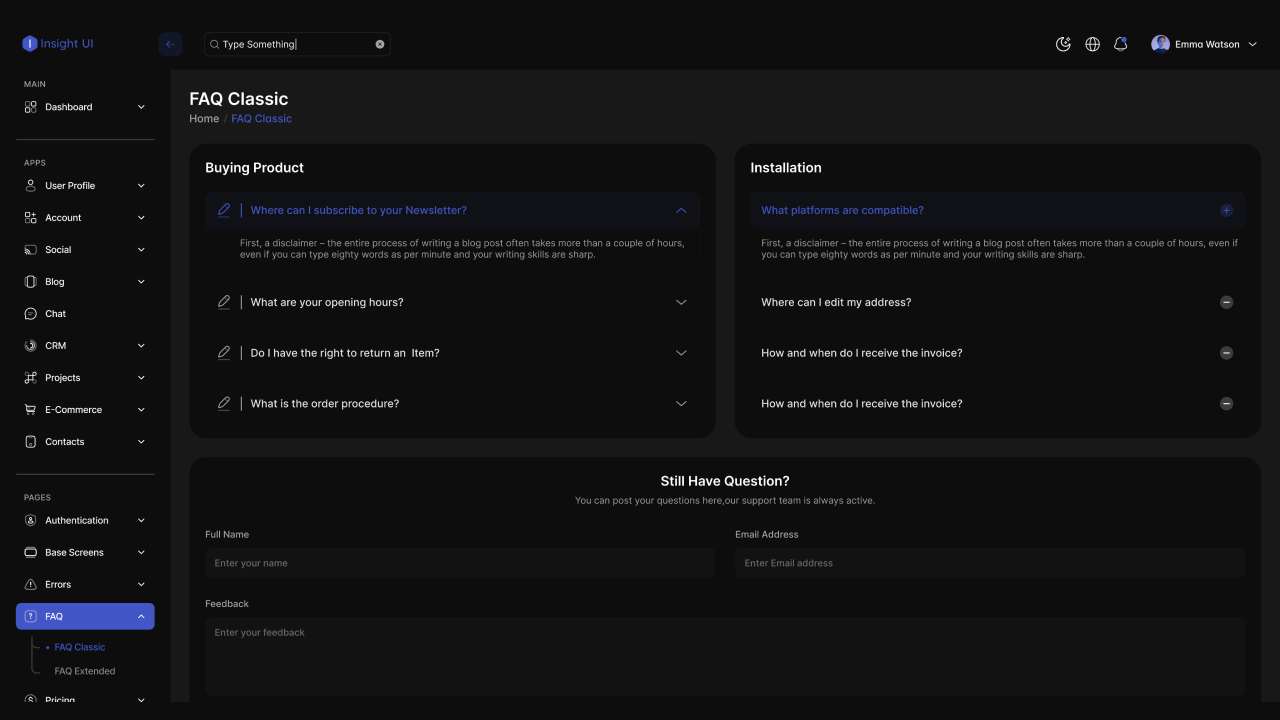This screenshot has width=1280, height=720.
Task: Clear the search field text
Action: tap(380, 44)
